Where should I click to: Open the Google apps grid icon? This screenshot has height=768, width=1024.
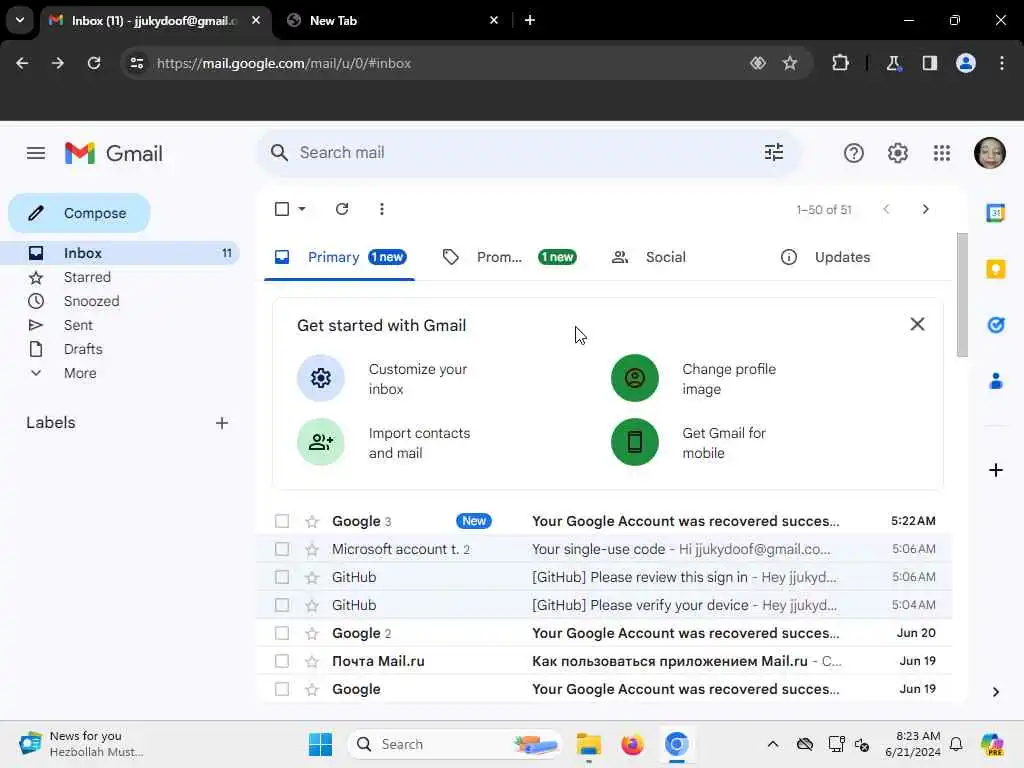click(942, 153)
